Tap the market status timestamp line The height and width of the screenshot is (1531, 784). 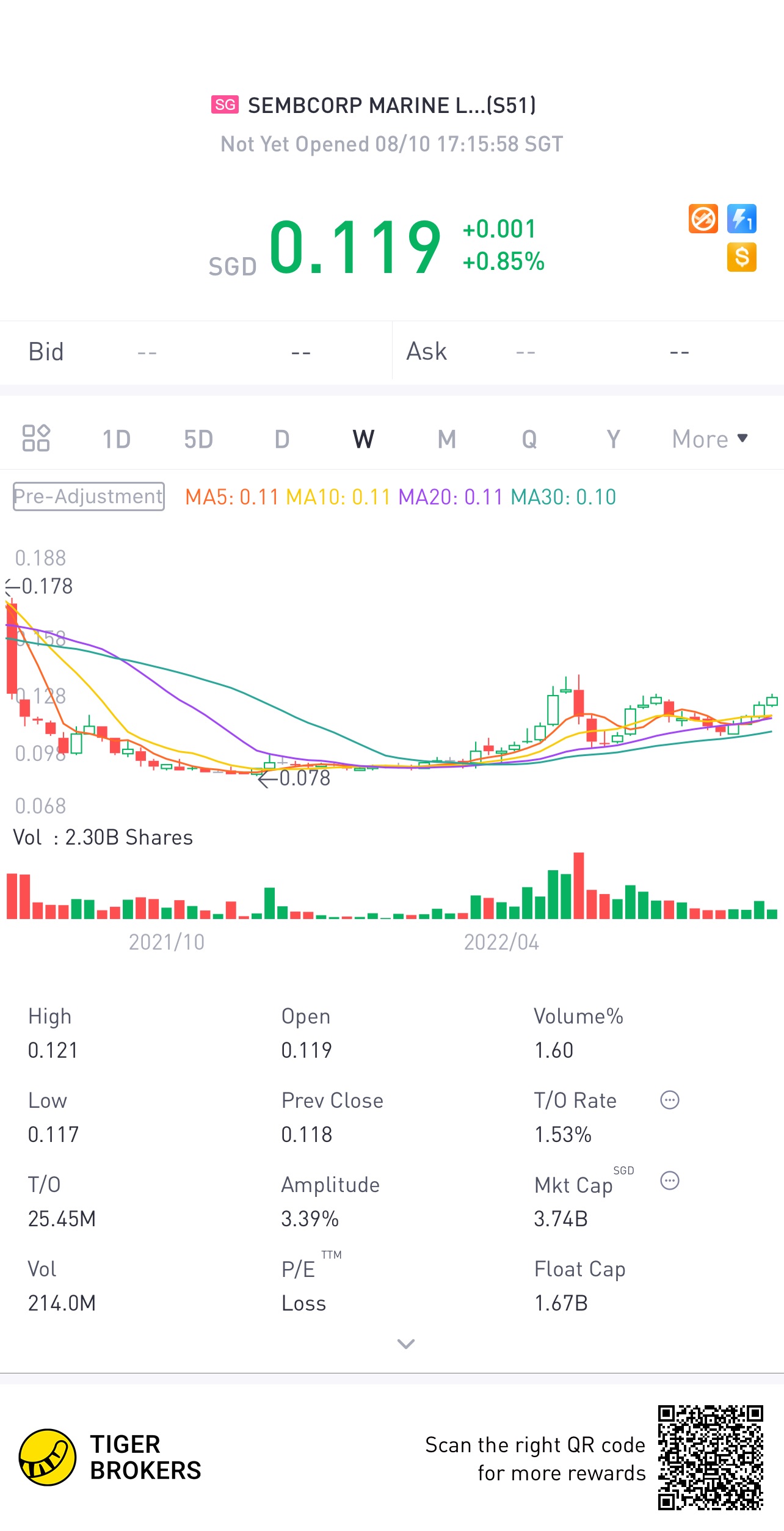coord(392,144)
